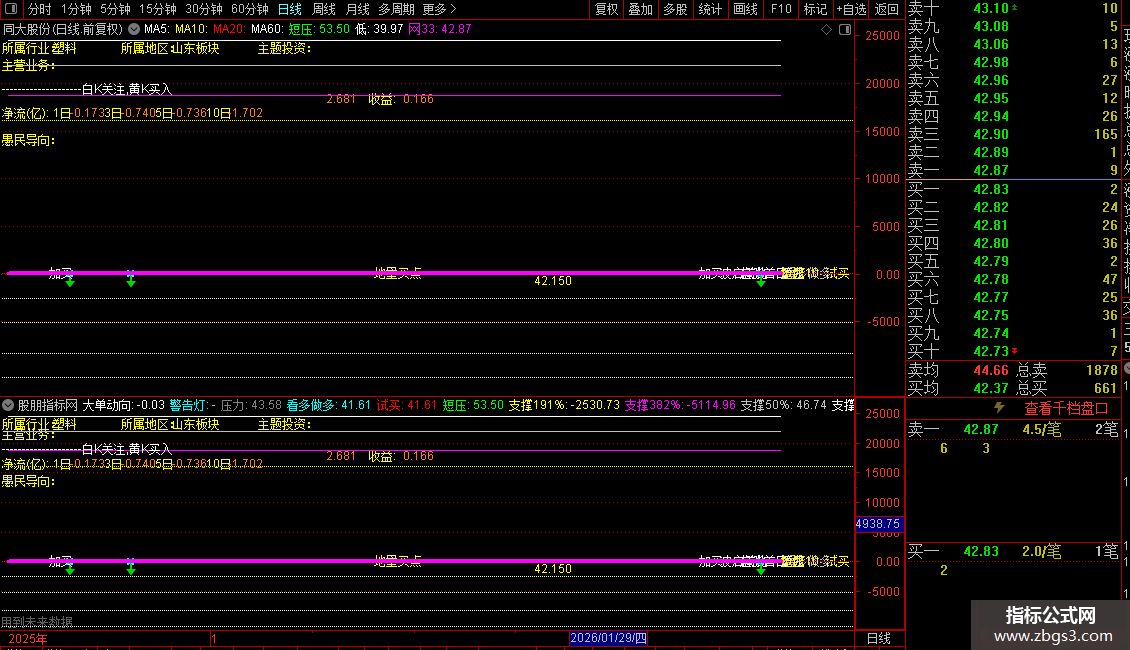Click the 卖均 44.66 average value
Screen dimensions: 1130x650
991,370
